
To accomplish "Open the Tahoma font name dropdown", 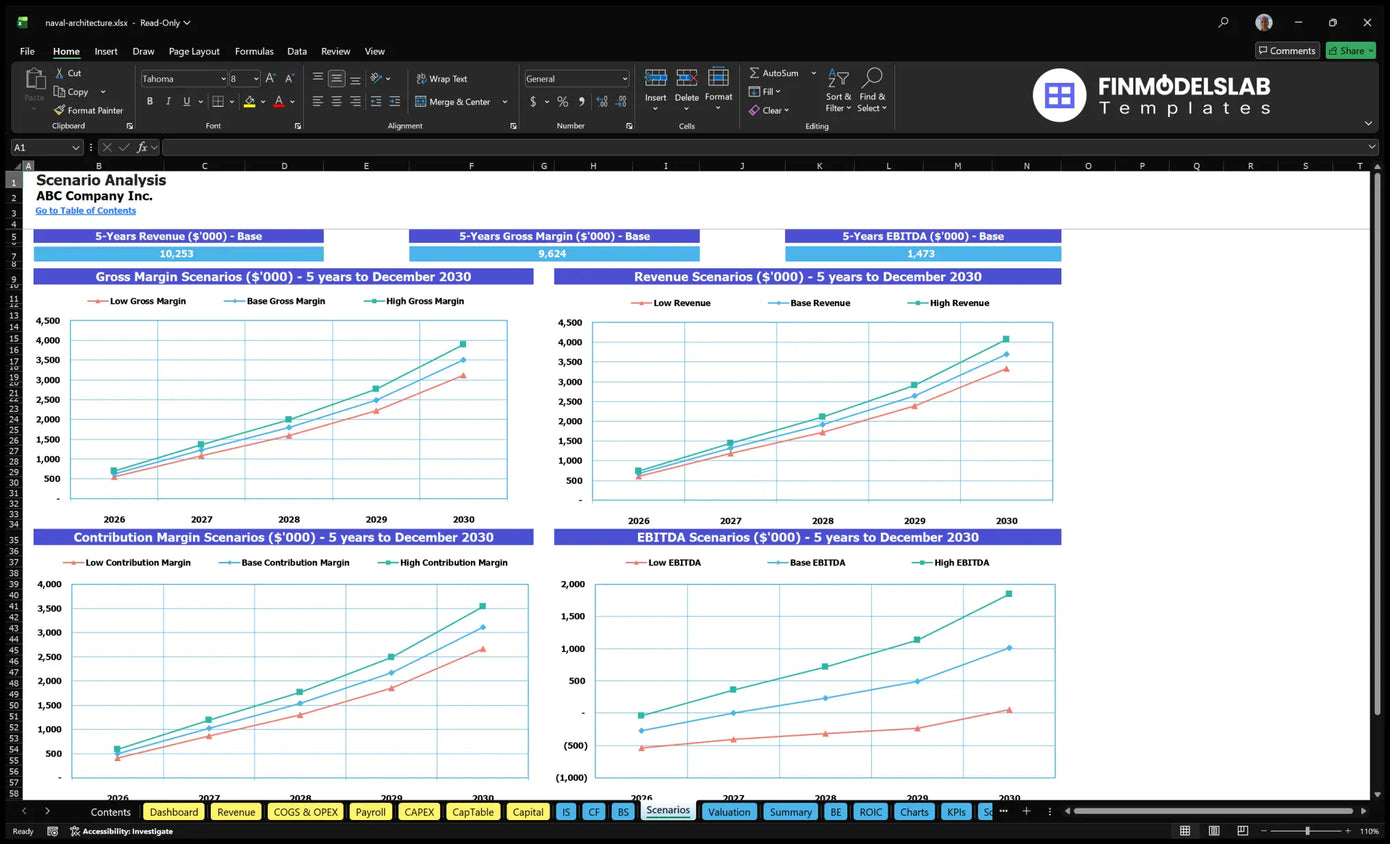I will coord(222,78).
